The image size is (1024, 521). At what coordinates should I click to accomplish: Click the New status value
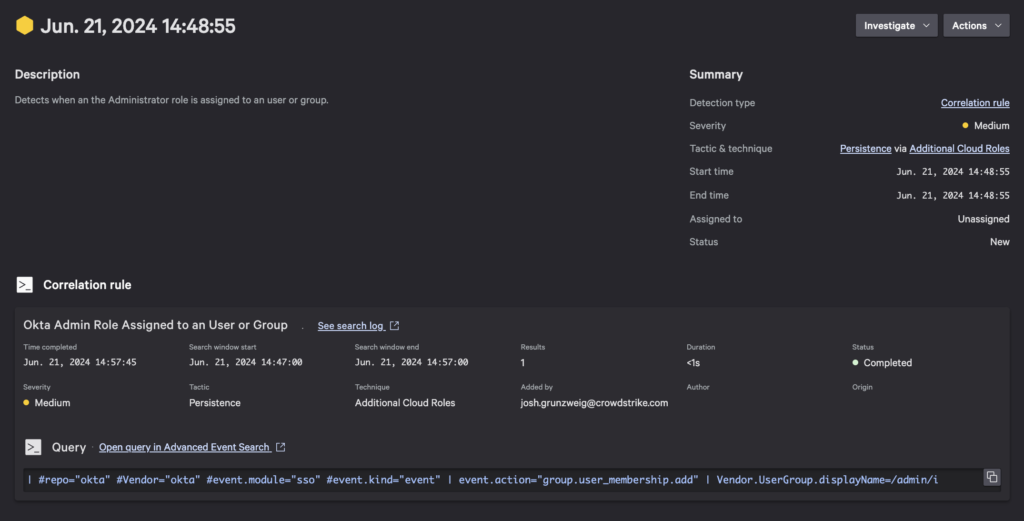click(1000, 242)
